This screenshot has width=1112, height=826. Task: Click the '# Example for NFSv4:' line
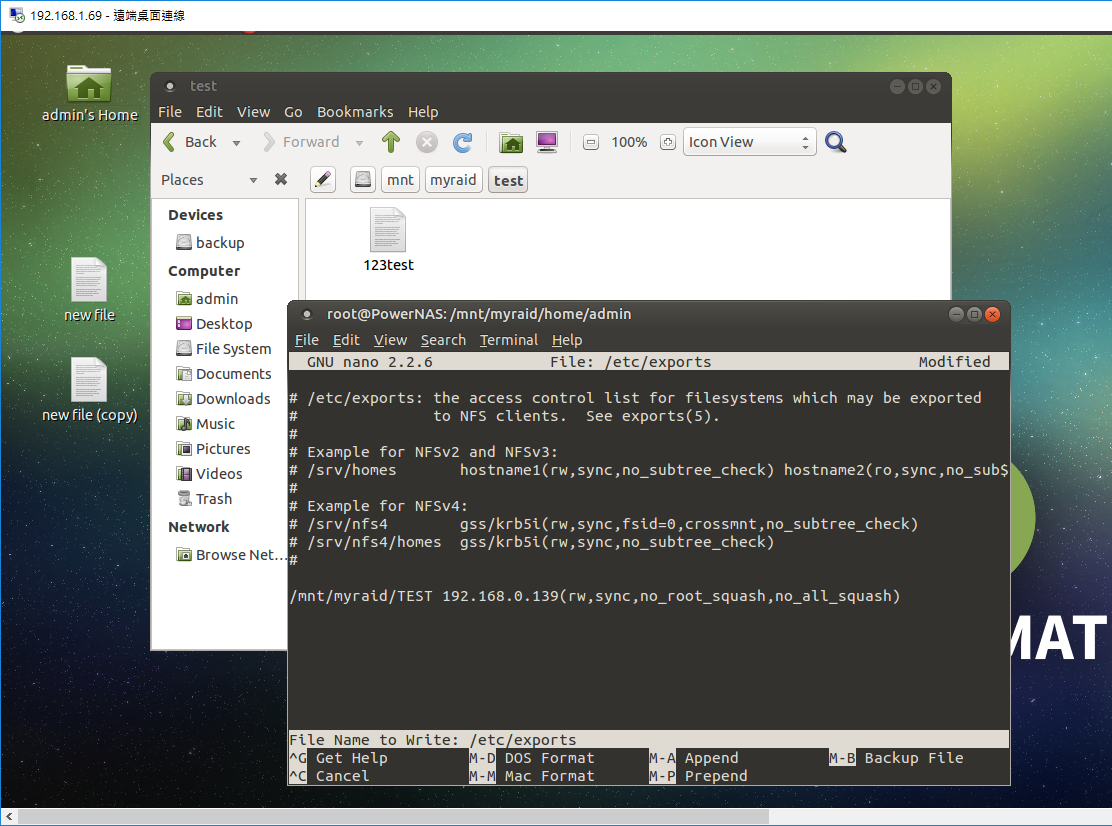pos(379,506)
